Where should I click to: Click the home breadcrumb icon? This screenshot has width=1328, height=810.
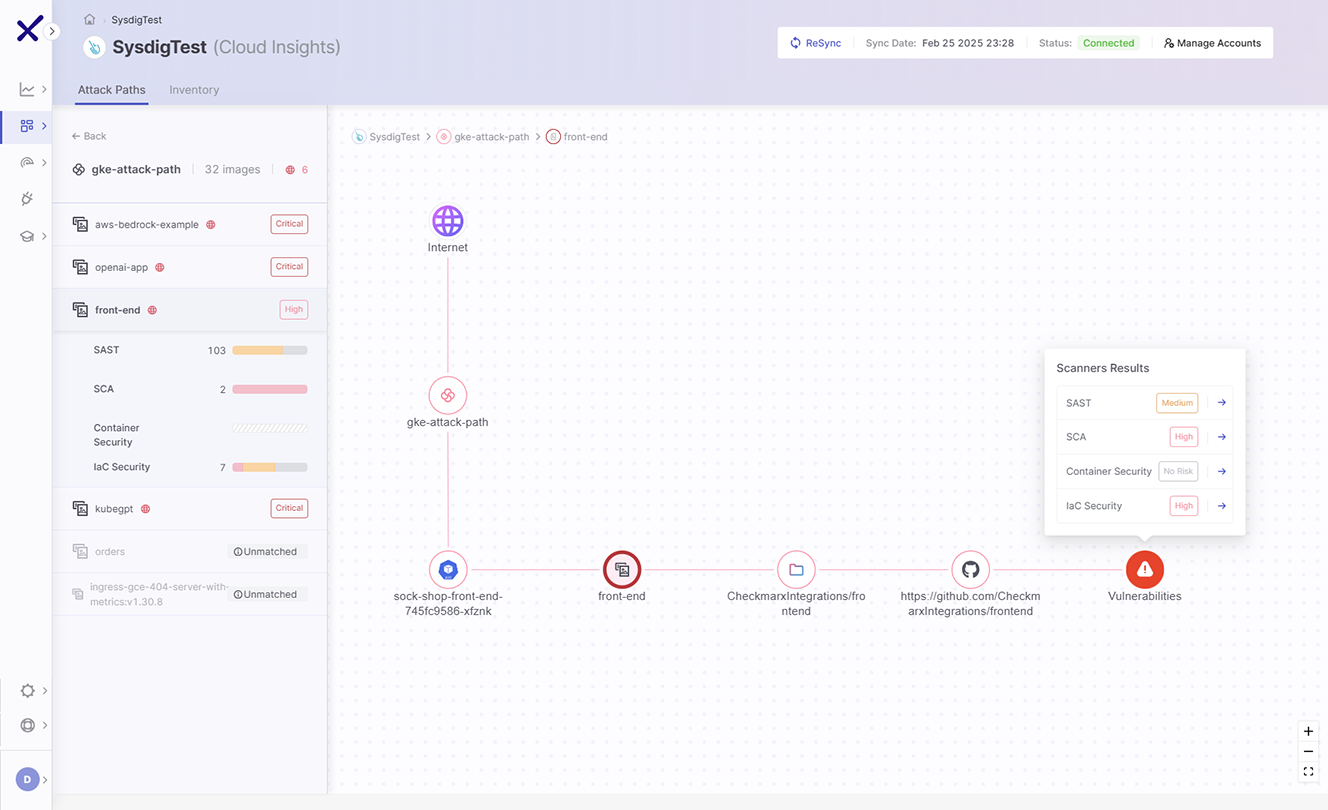click(90, 19)
